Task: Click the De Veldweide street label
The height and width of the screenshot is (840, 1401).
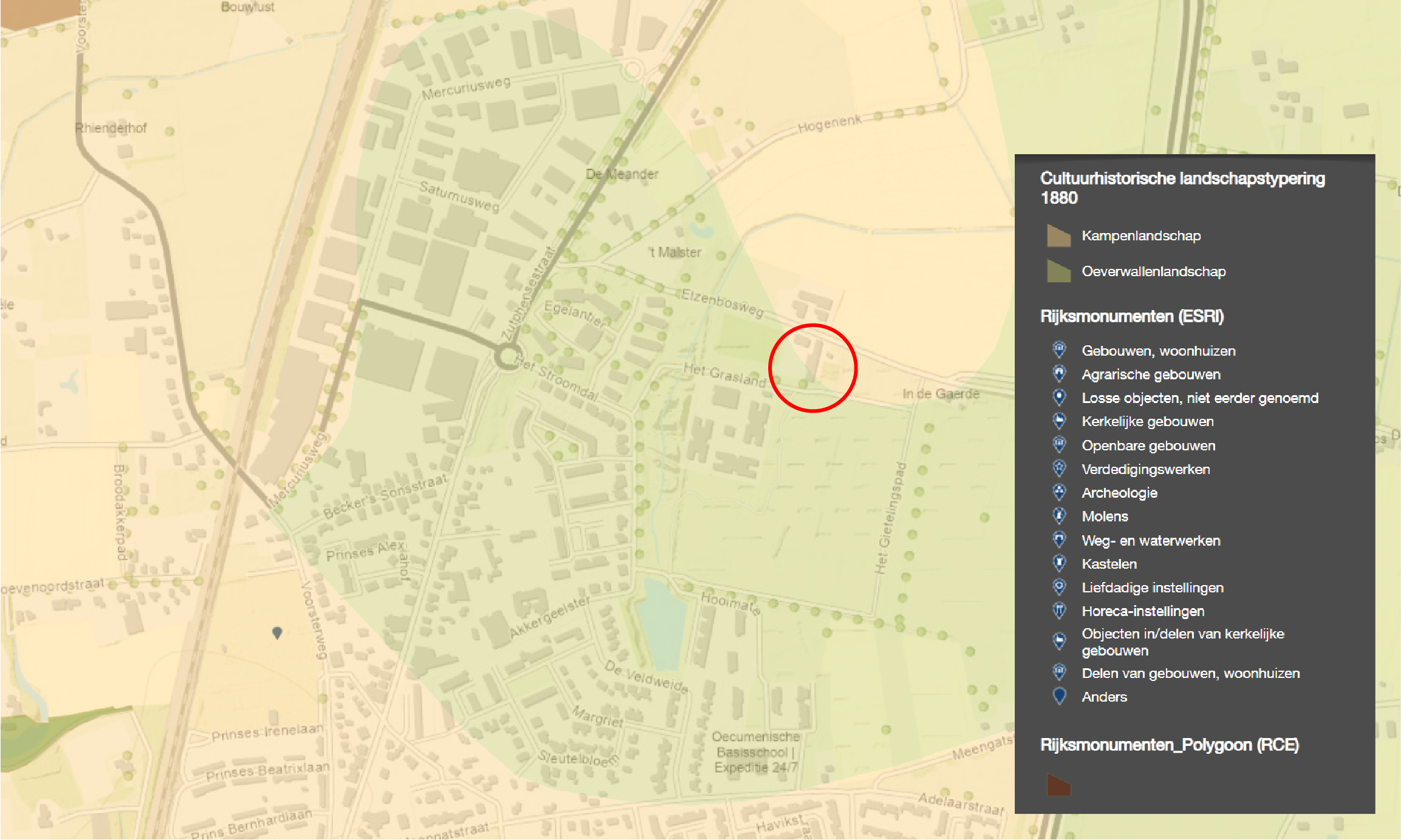Action: [647, 677]
